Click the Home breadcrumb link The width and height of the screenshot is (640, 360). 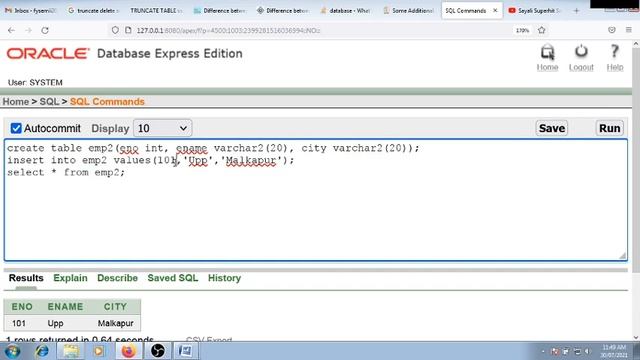16,102
